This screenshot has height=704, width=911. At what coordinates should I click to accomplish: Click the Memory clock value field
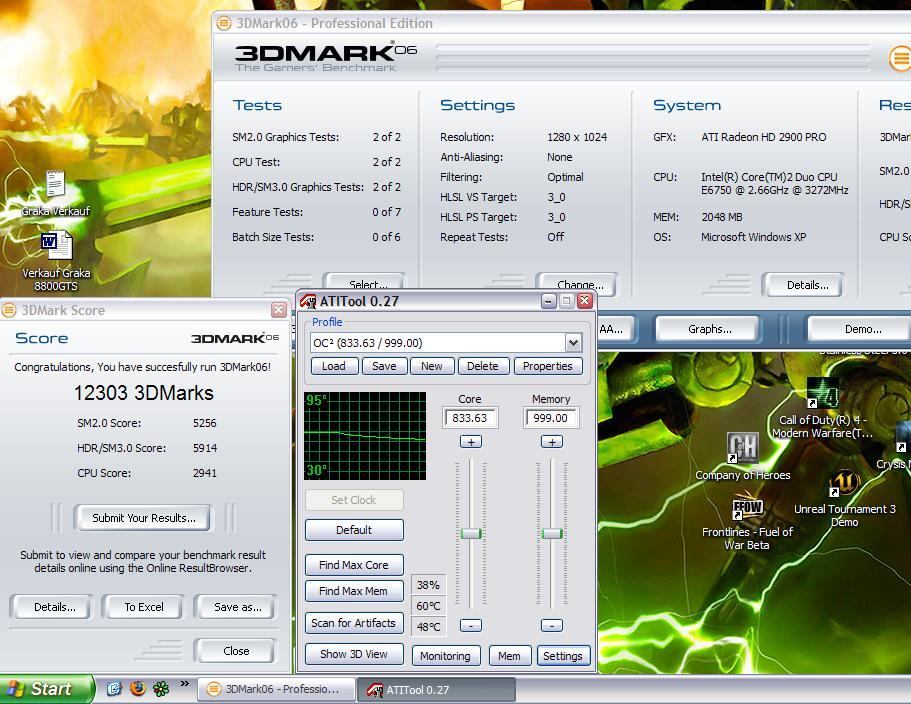coord(551,418)
